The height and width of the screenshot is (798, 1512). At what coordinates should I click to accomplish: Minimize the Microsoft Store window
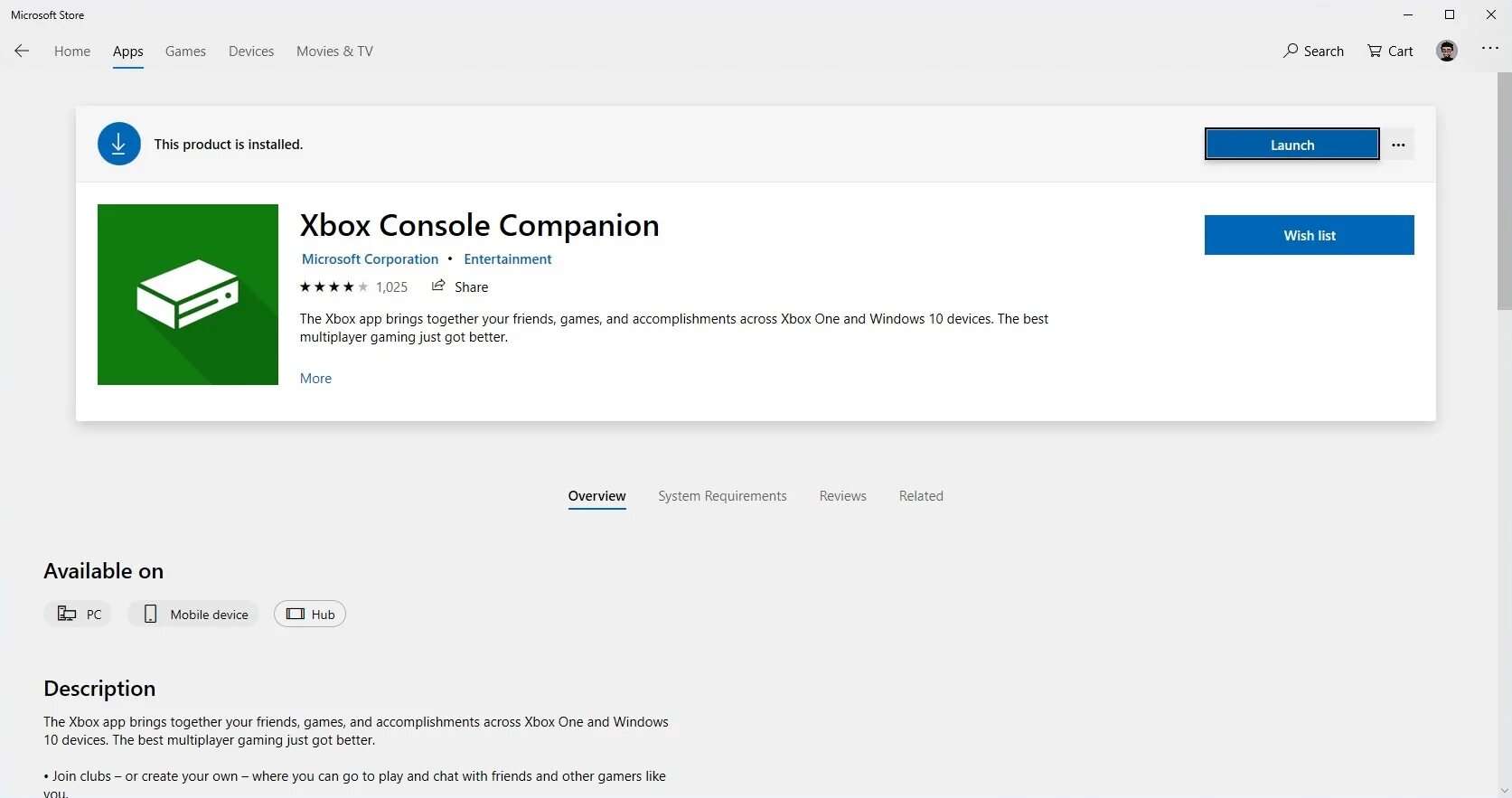pos(1408,14)
